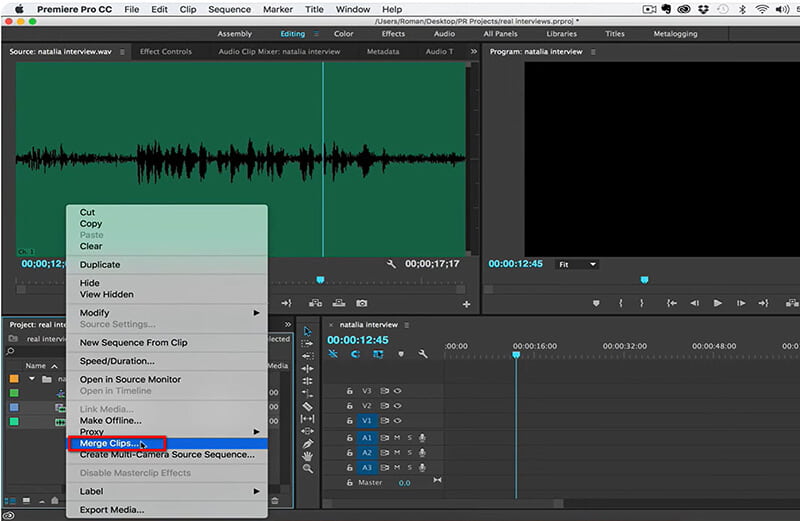The width and height of the screenshot is (800, 521).
Task: Mute audio track A1
Action: click(397, 438)
